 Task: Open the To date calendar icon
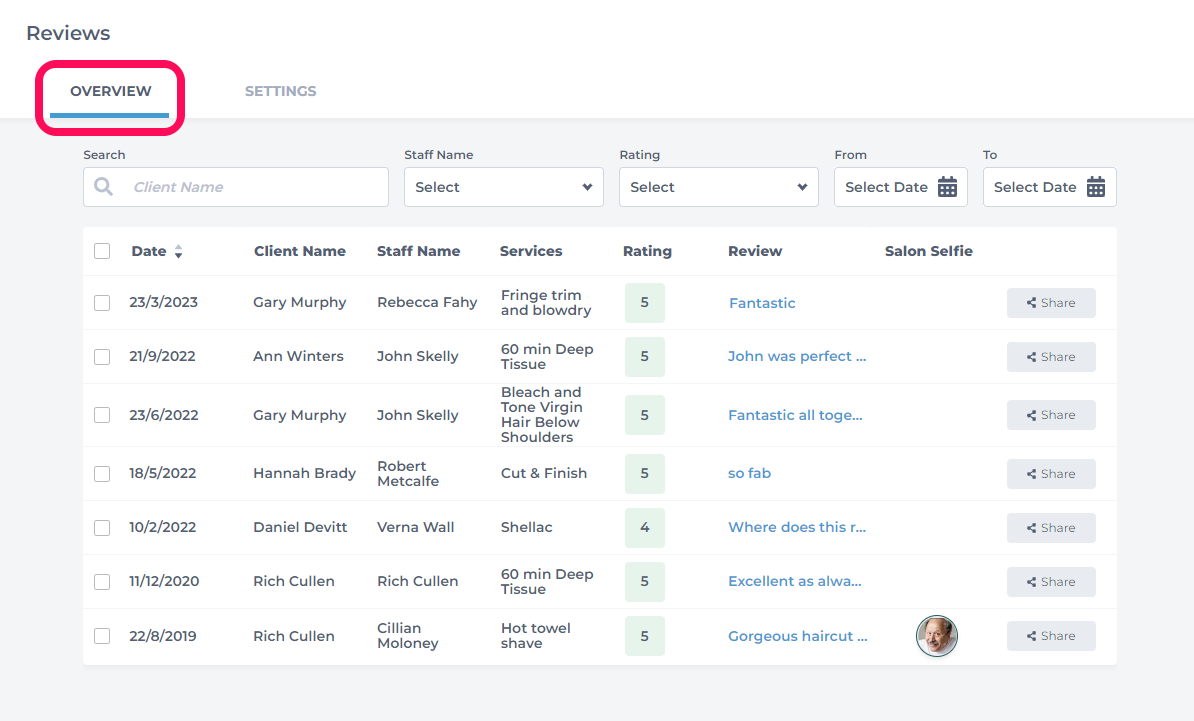(x=1096, y=187)
